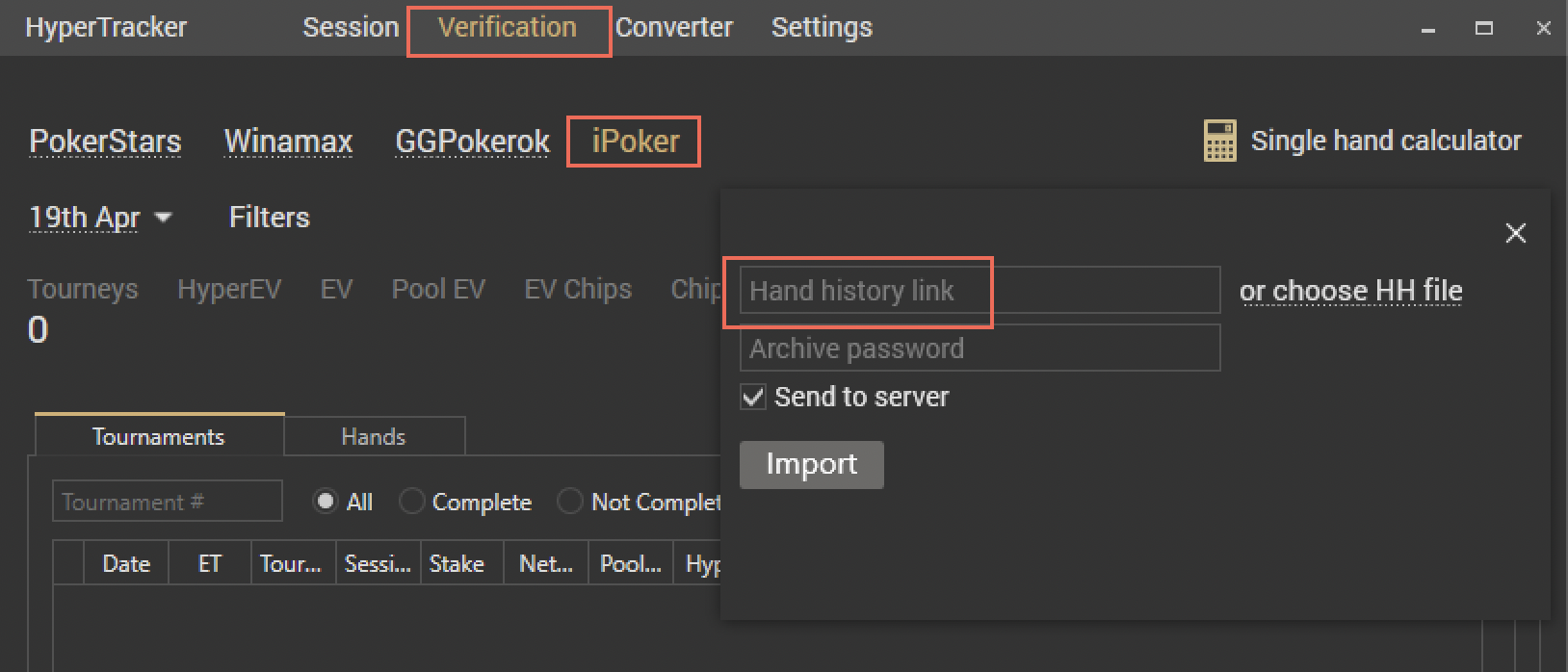Viewport: 1568px width, 672px height.
Task: Choose HH file link
Action: coord(1350,291)
